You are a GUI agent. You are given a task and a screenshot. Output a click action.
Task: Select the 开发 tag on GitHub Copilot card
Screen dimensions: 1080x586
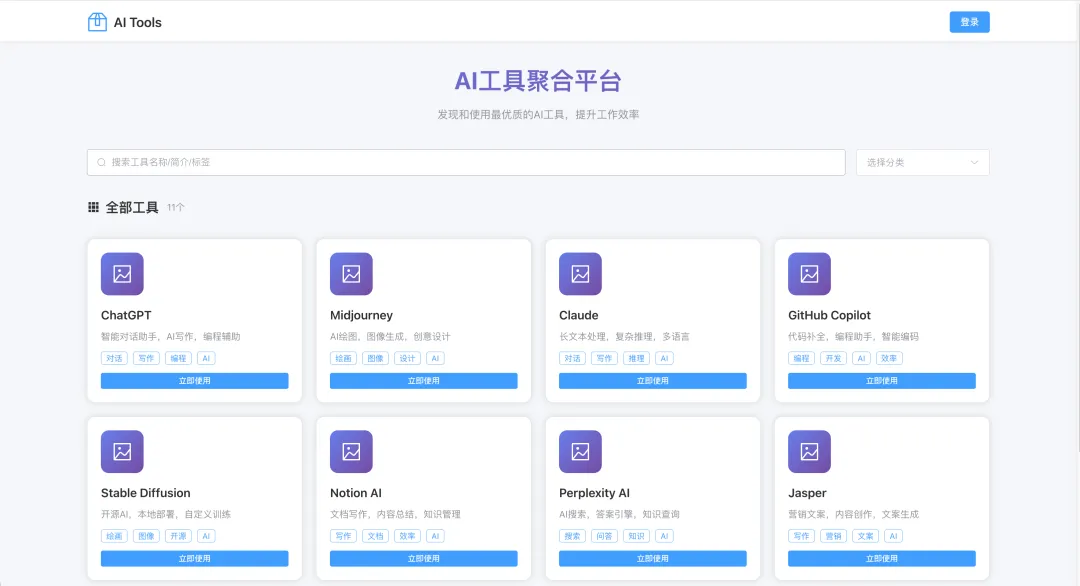833,358
